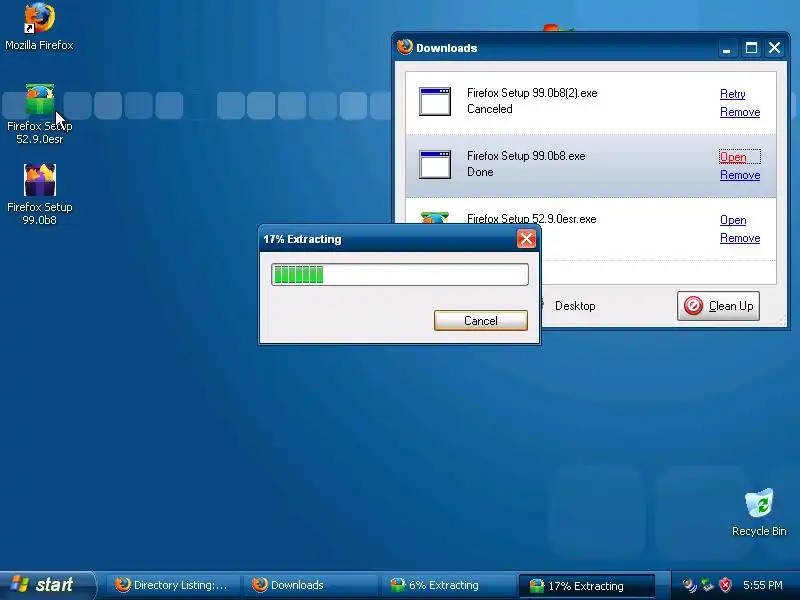This screenshot has height=600, width=800.
Task: Open the Firefox Setup 52.9.0esr.exe download
Action: 733,220
